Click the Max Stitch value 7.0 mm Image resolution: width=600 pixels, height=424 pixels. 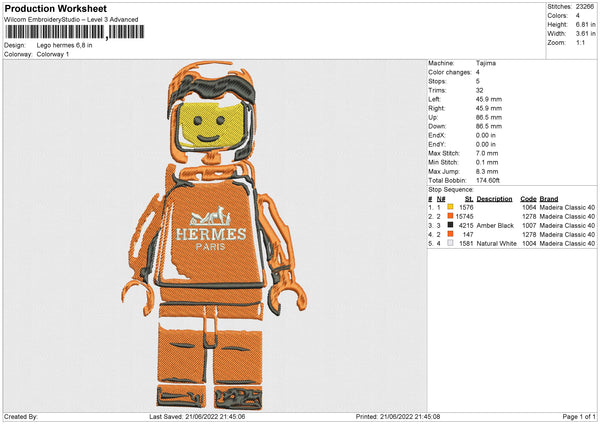pos(487,153)
